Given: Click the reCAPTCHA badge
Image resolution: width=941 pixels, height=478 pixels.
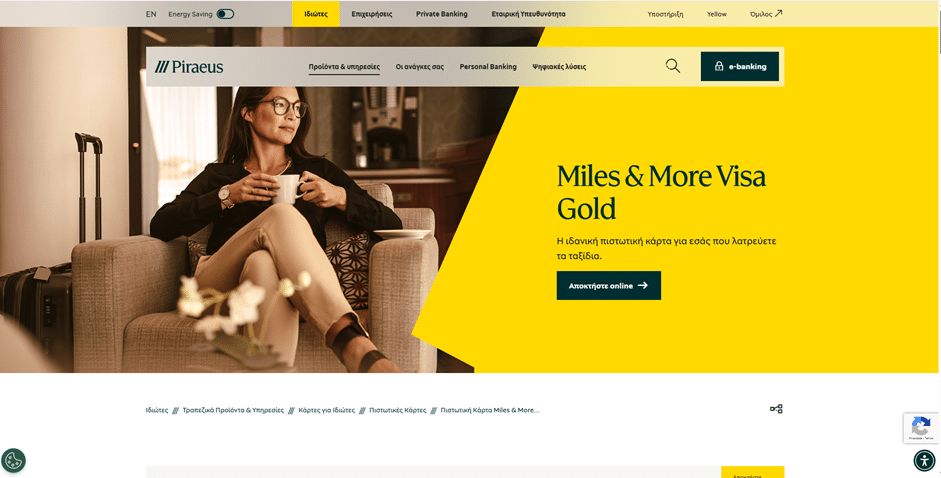Looking at the screenshot, I should [x=921, y=428].
